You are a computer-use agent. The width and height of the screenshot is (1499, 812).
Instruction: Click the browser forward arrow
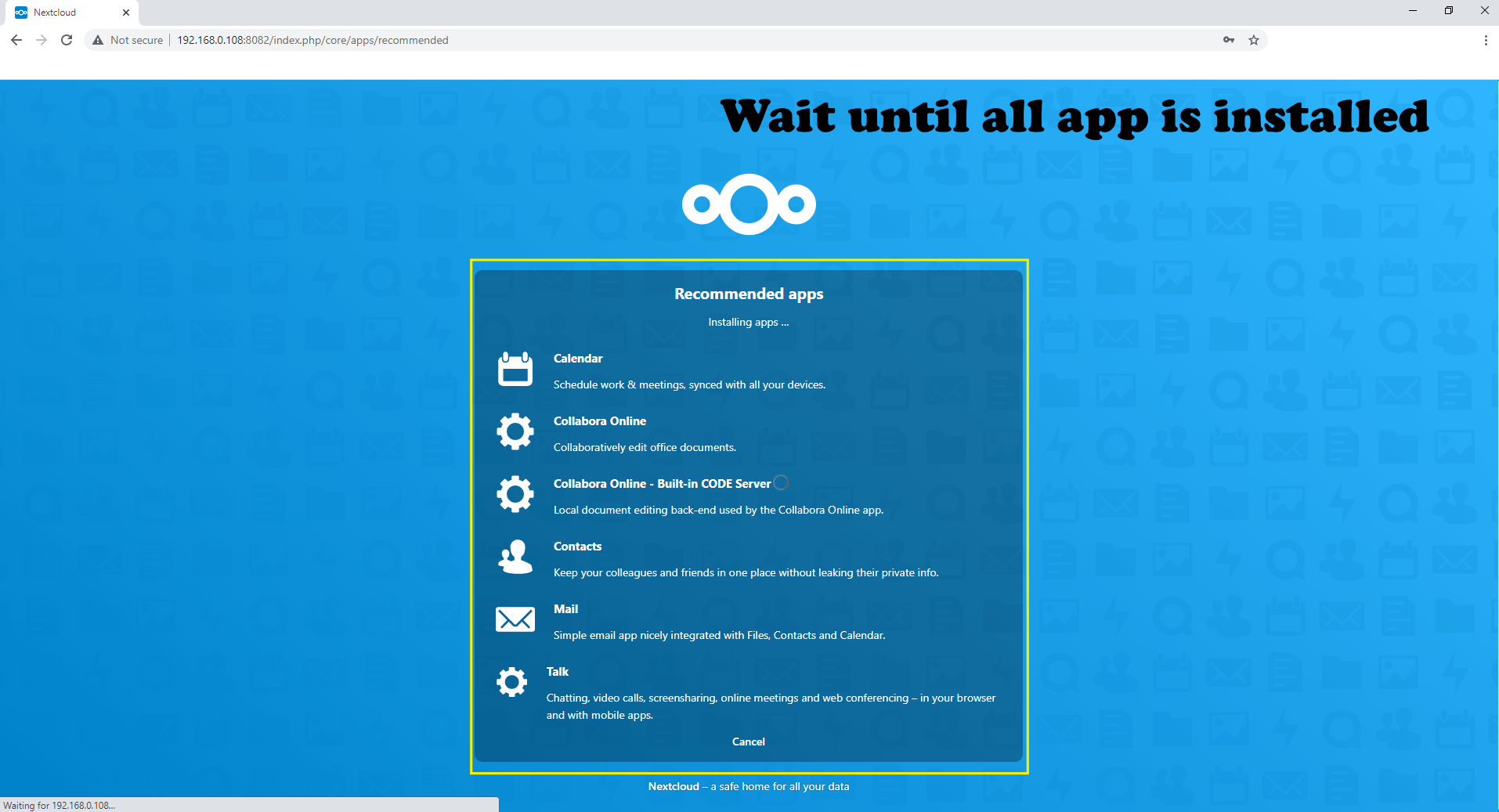[42, 40]
